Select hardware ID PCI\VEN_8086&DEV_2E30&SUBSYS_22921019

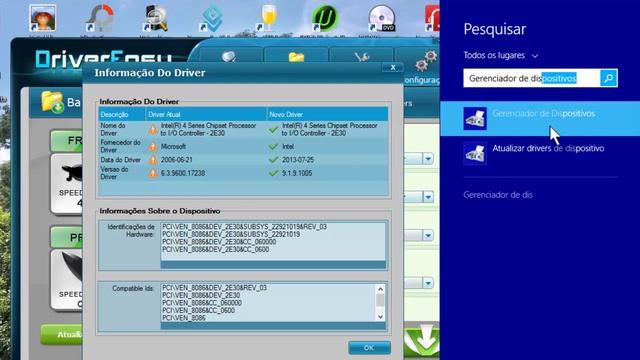(x=231, y=234)
